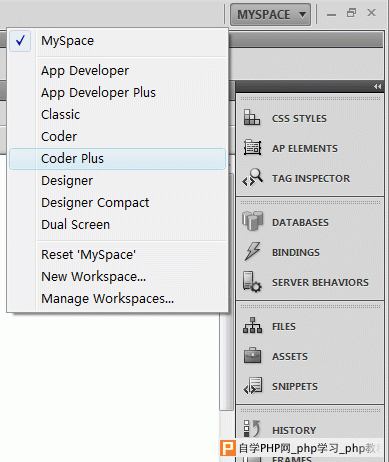Click the FILES label
This screenshot has width=389, height=462.
click(x=284, y=327)
